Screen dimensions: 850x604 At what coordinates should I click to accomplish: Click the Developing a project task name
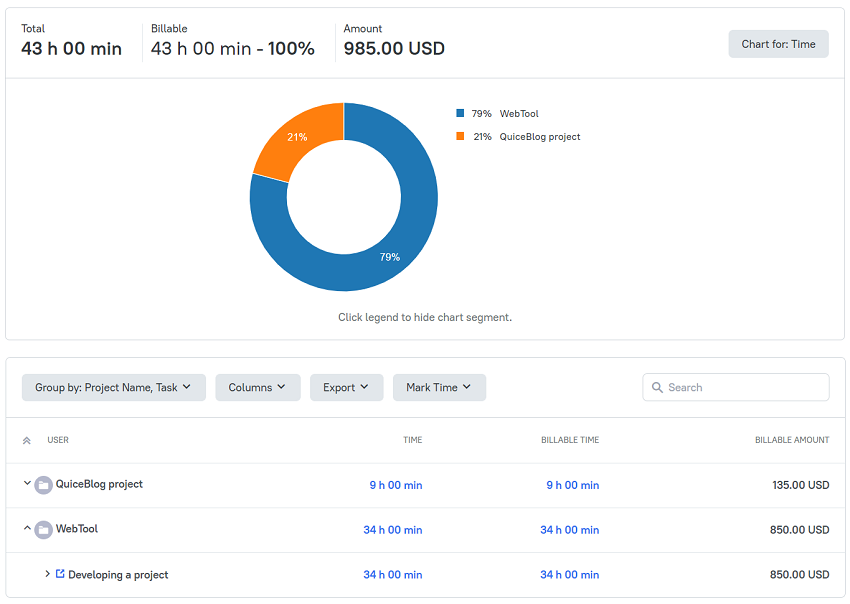tap(118, 575)
